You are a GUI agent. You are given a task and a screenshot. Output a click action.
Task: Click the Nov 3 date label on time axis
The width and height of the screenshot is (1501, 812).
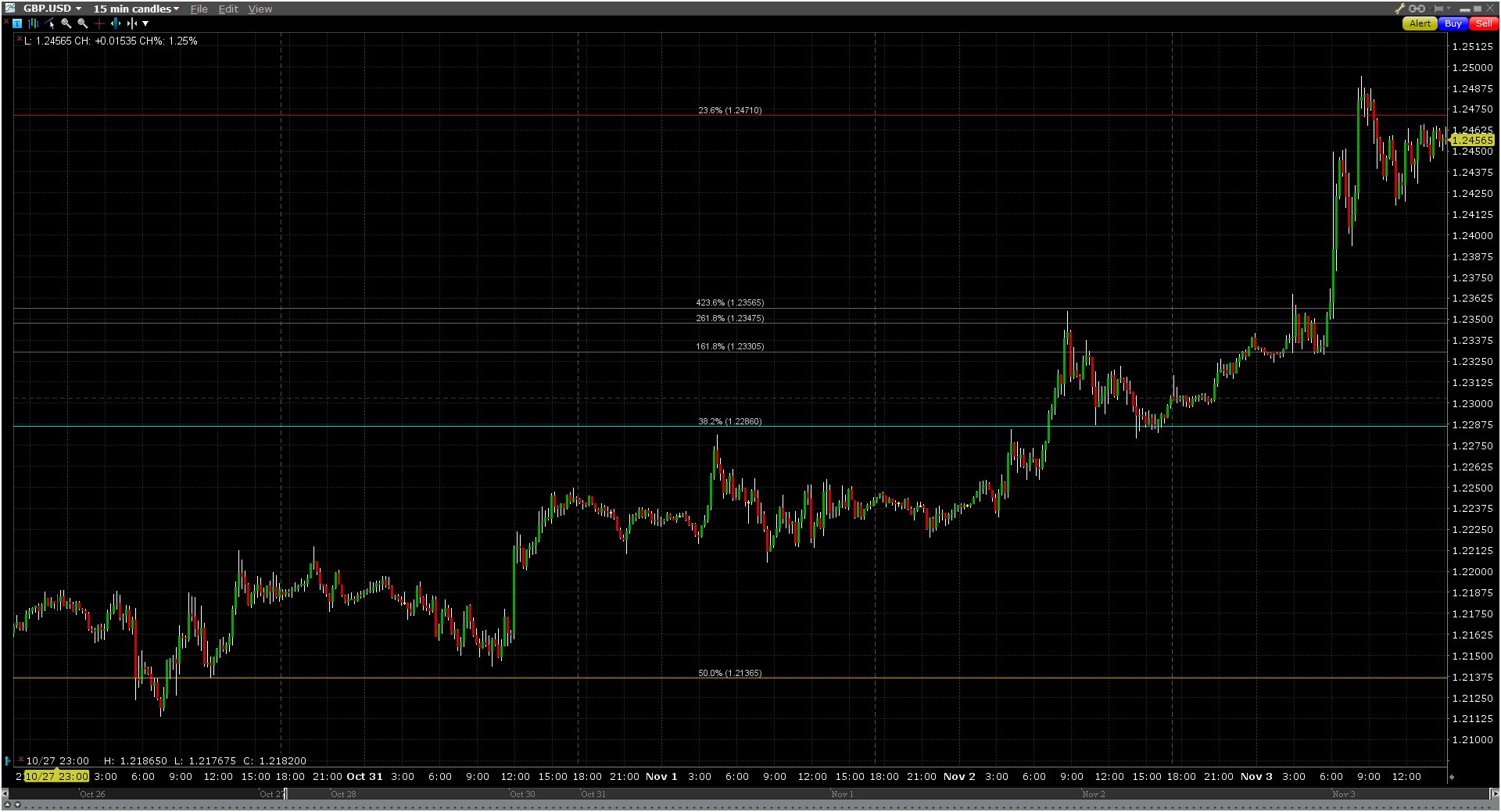click(1256, 776)
